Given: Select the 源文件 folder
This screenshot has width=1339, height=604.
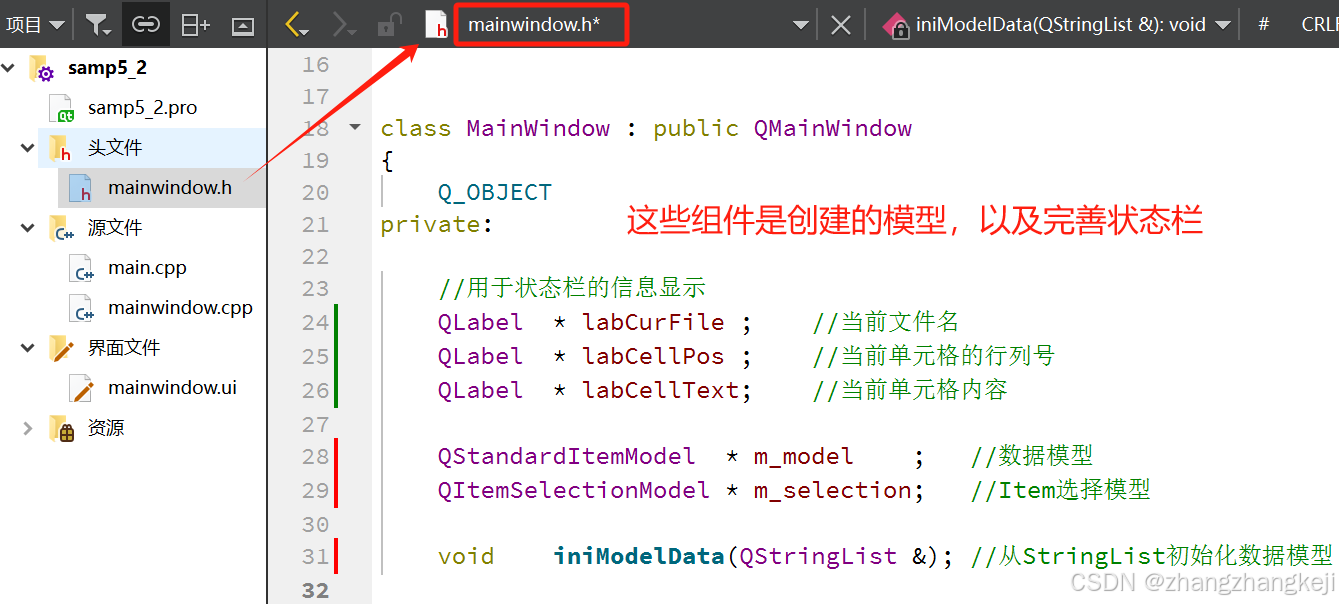Looking at the screenshot, I should pos(115,228).
